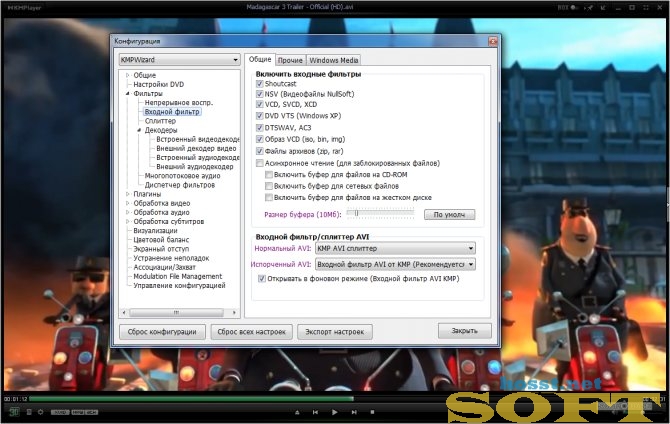Collapse the Фильтры tree node
Viewport: 670px width, 424px height.
(127, 94)
